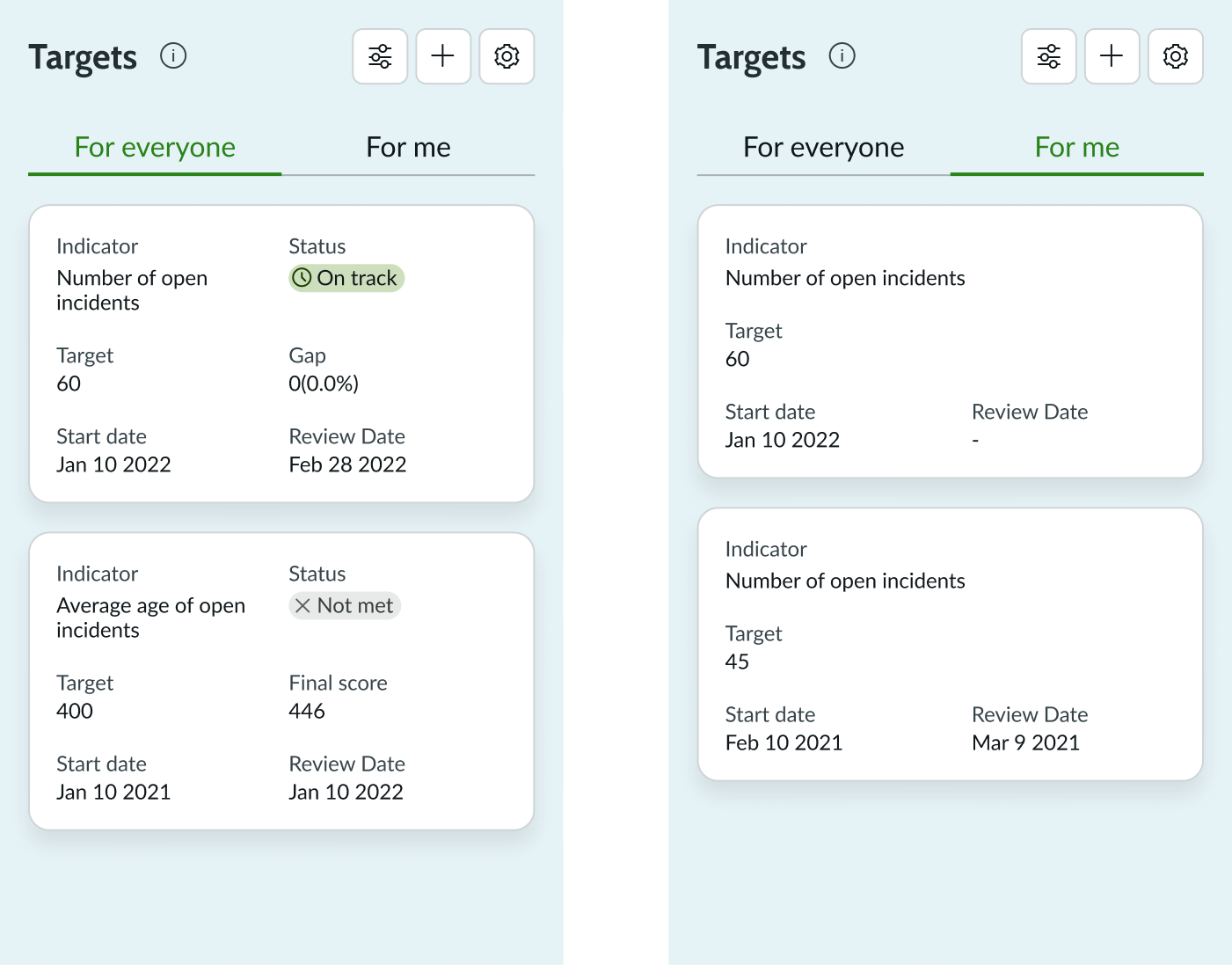Viewport: 1232px width, 965px height.
Task: Click the info icon beside Targets on right panel
Action: coord(842,55)
